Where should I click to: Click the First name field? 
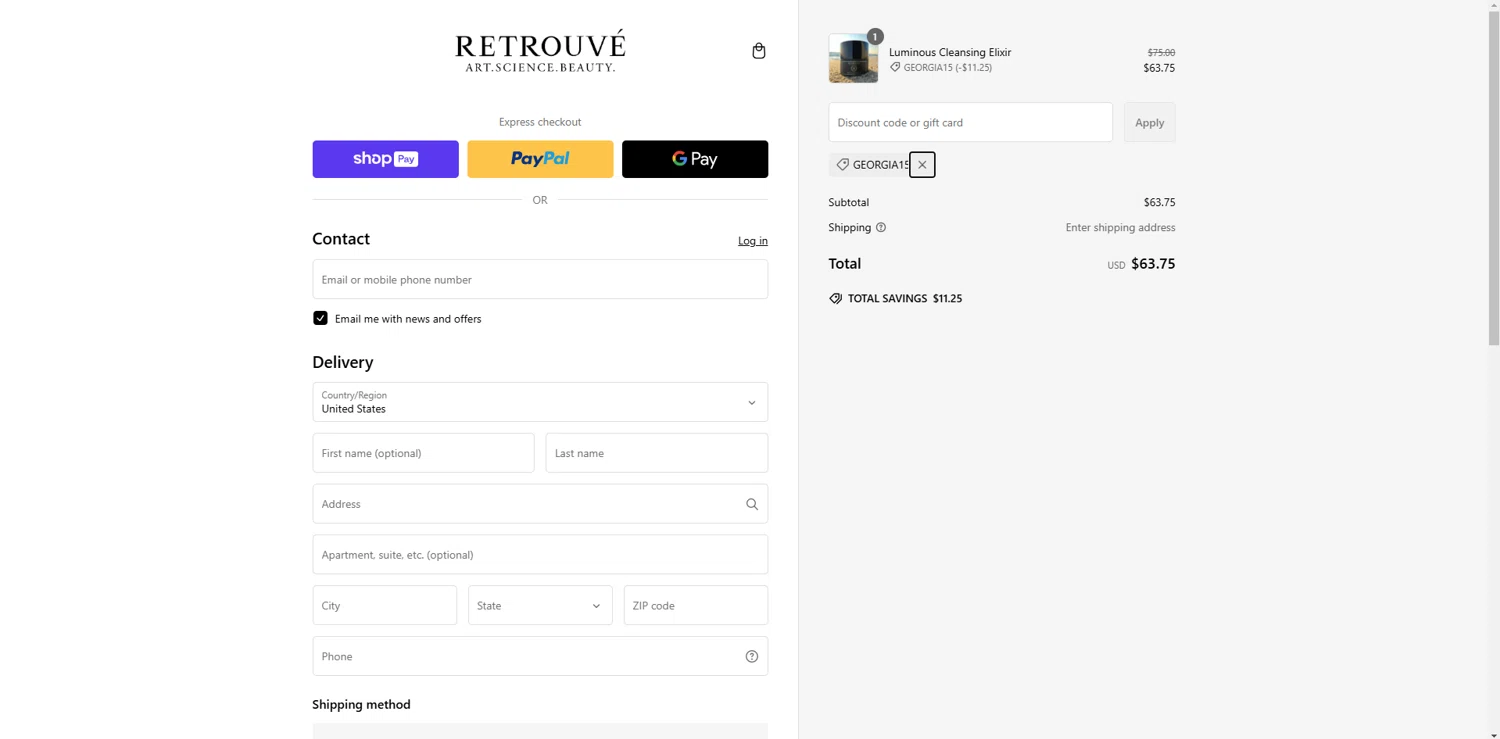pos(423,453)
